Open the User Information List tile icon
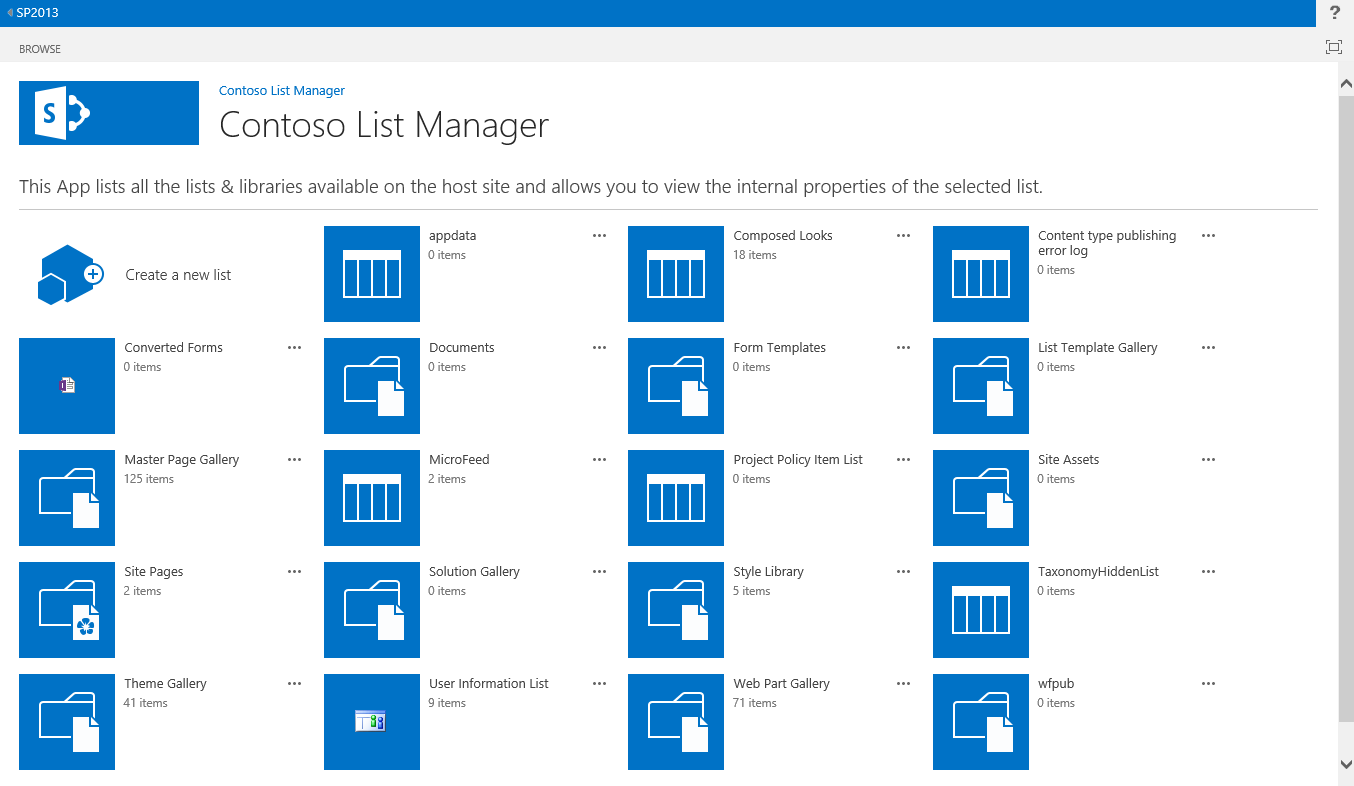The width and height of the screenshot is (1354, 786). coord(372,722)
